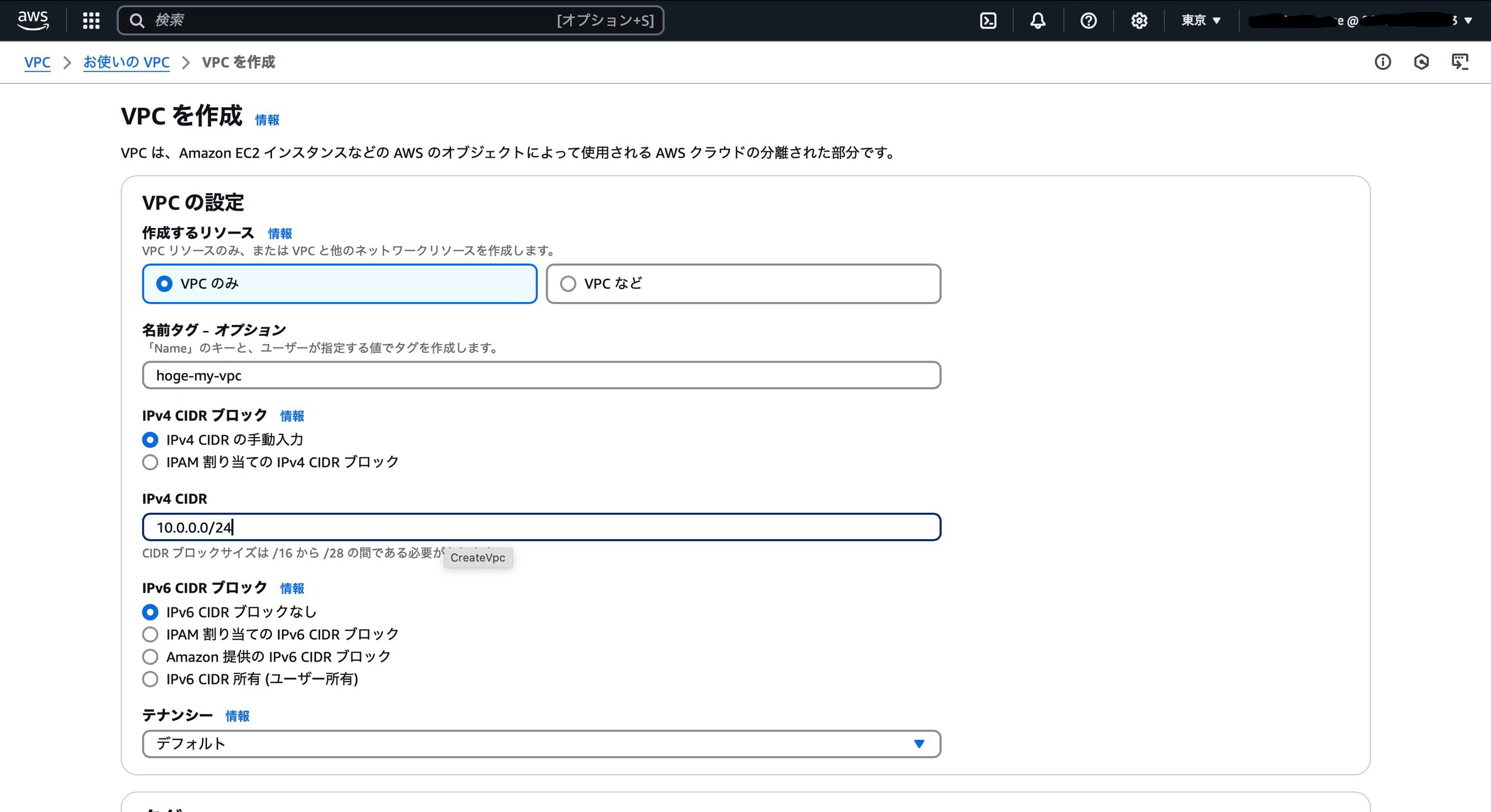Select Amazon 提供の IPv6 CIDR ブロック
The image size is (1491, 812).
pyautogui.click(x=150, y=657)
